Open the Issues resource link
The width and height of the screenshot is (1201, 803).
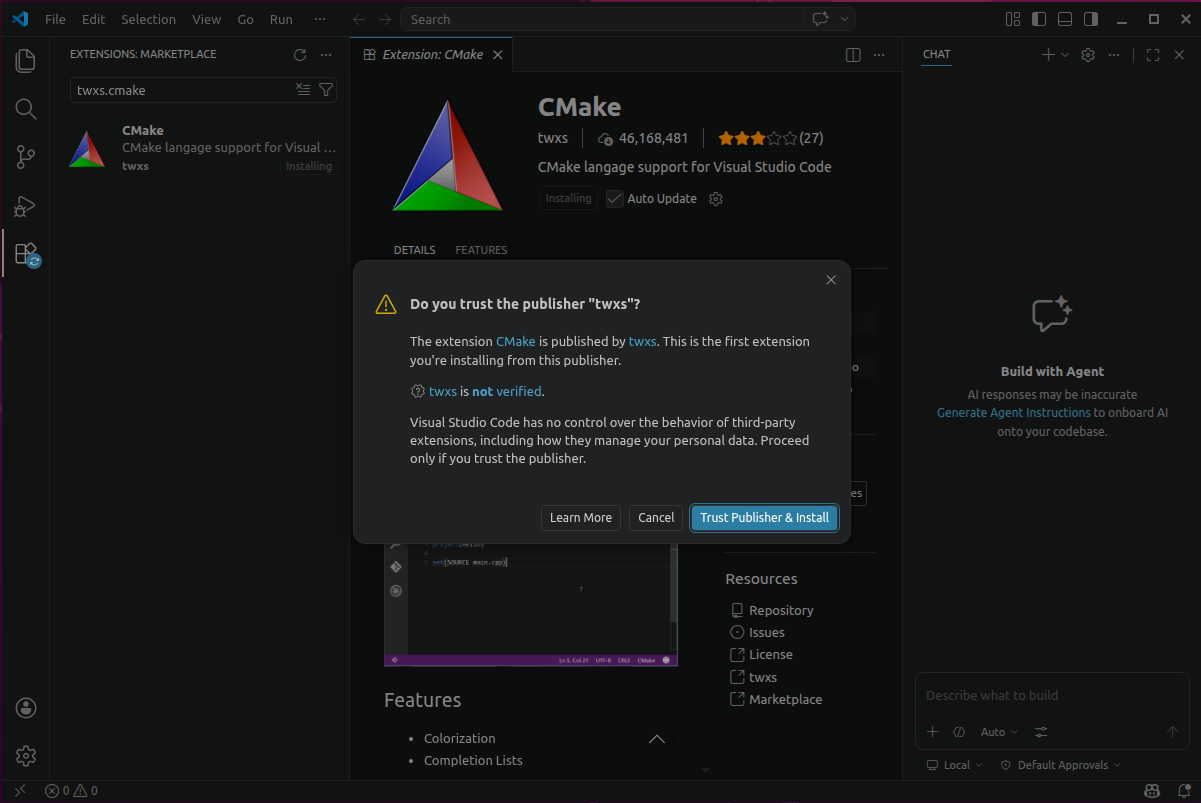point(766,632)
